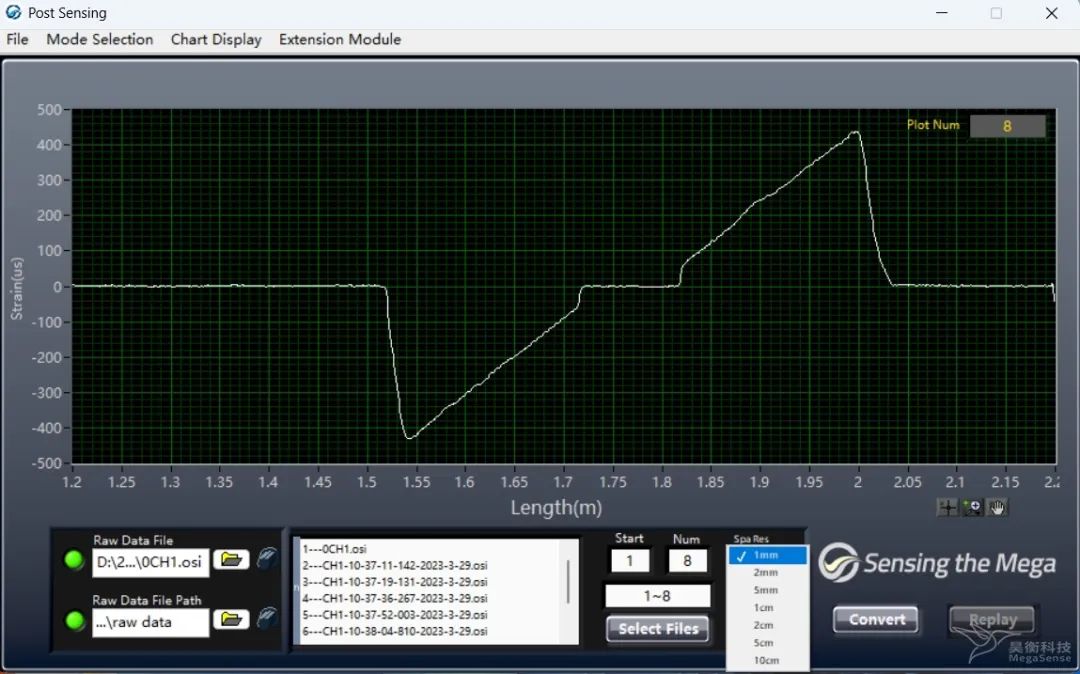
Task: Click the crosshair cursor tool below the chart
Action: tap(947, 507)
